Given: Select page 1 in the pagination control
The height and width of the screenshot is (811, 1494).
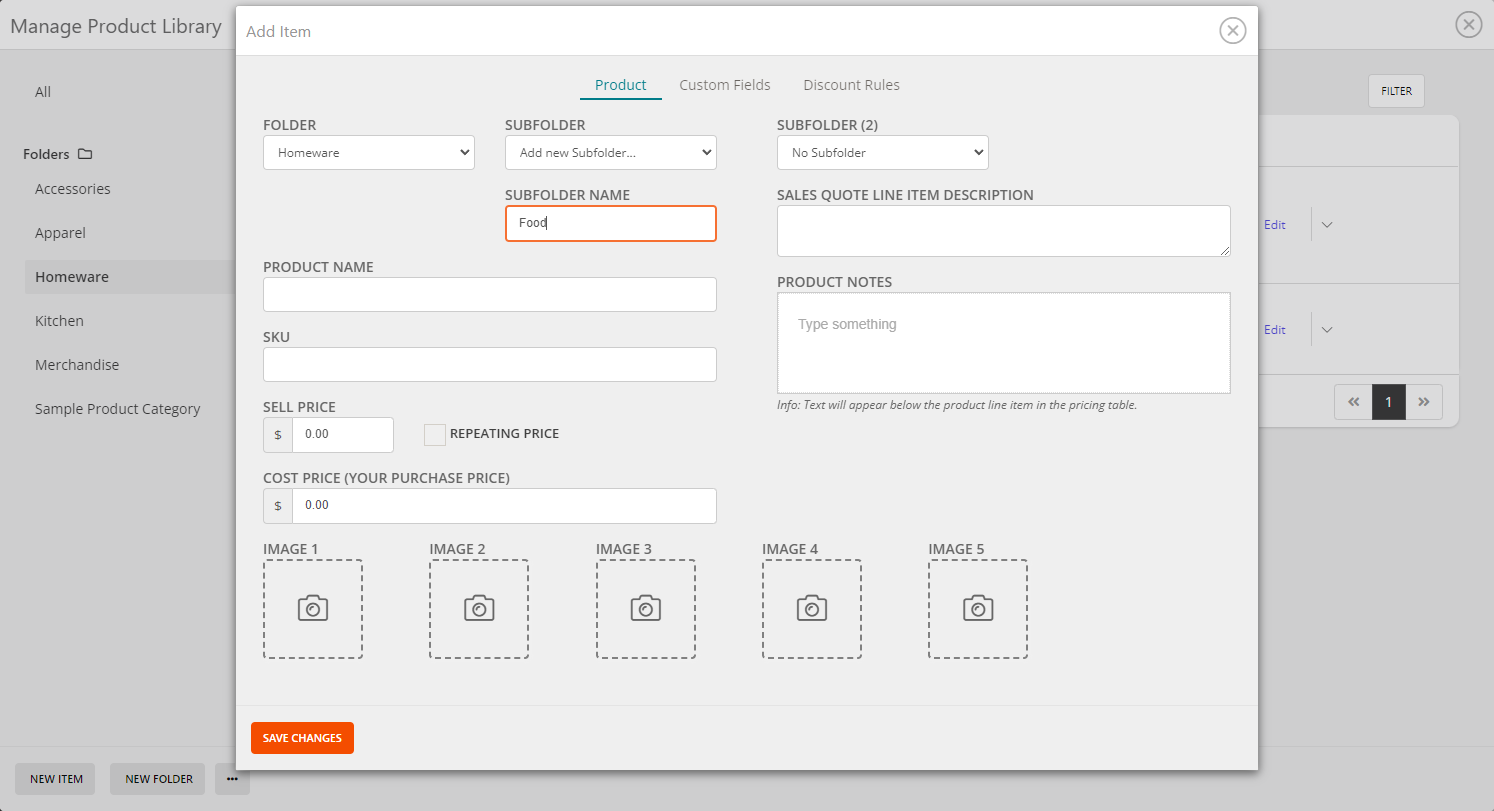Looking at the screenshot, I should click(x=1388, y=402).
